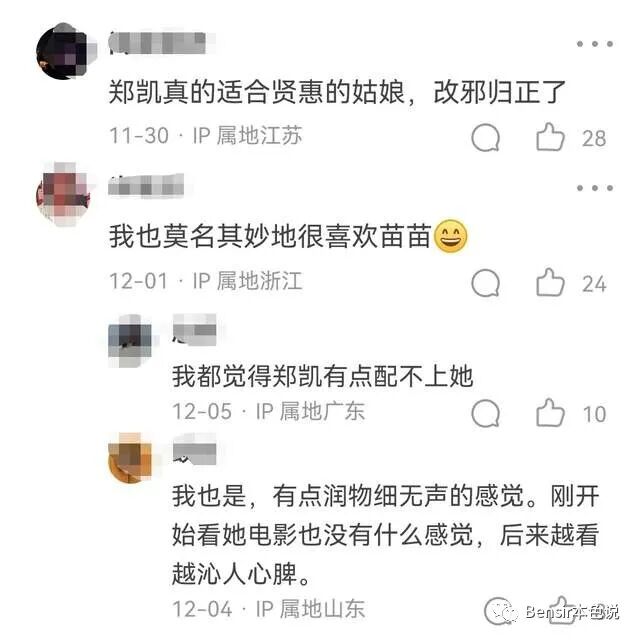Select reply text 我都觉得郑凯有点配不上她
Image resolution: width=640 pixels, height=640 pixels.
[x=322, y=376]
